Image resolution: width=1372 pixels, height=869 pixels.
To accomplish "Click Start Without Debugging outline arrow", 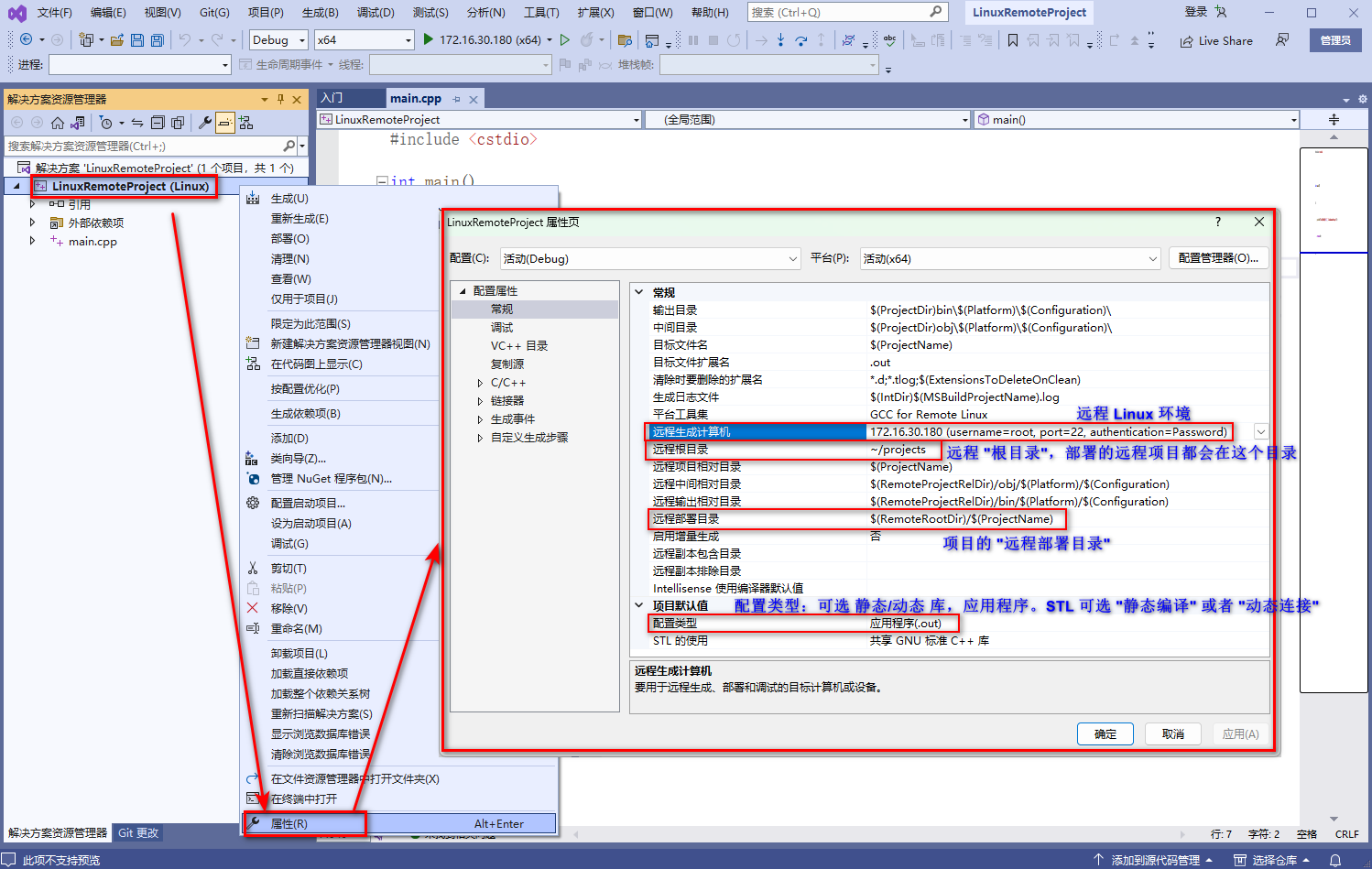I will click(565, 40).
